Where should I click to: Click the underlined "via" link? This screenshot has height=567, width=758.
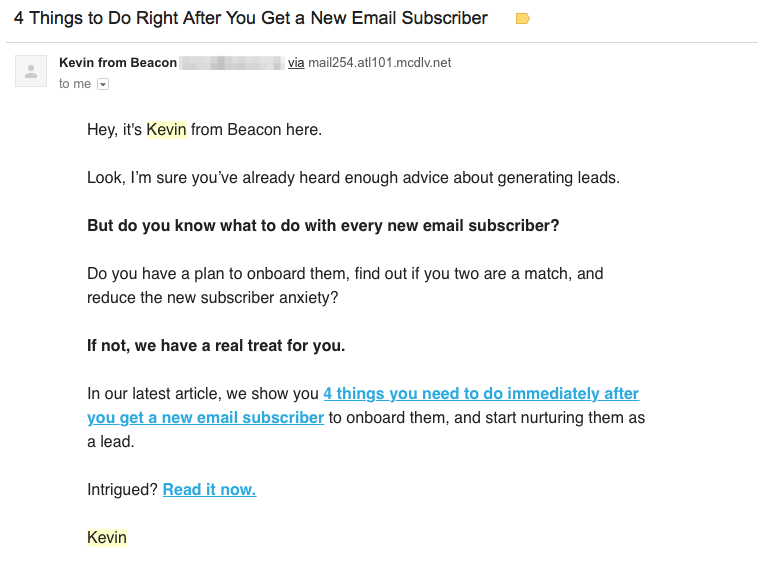(x=296, y=63)
